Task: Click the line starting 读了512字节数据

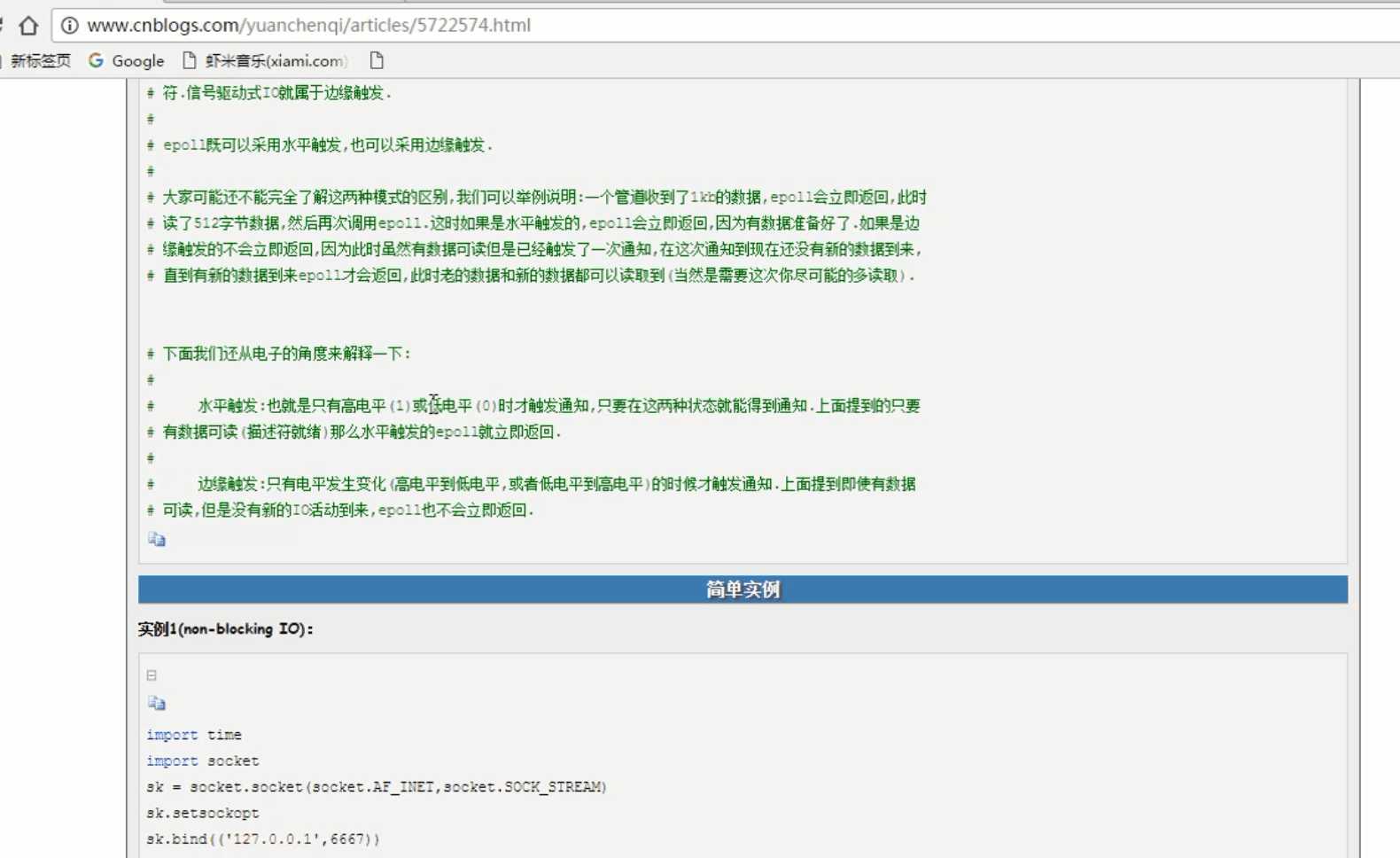Action: coord(533,223)
